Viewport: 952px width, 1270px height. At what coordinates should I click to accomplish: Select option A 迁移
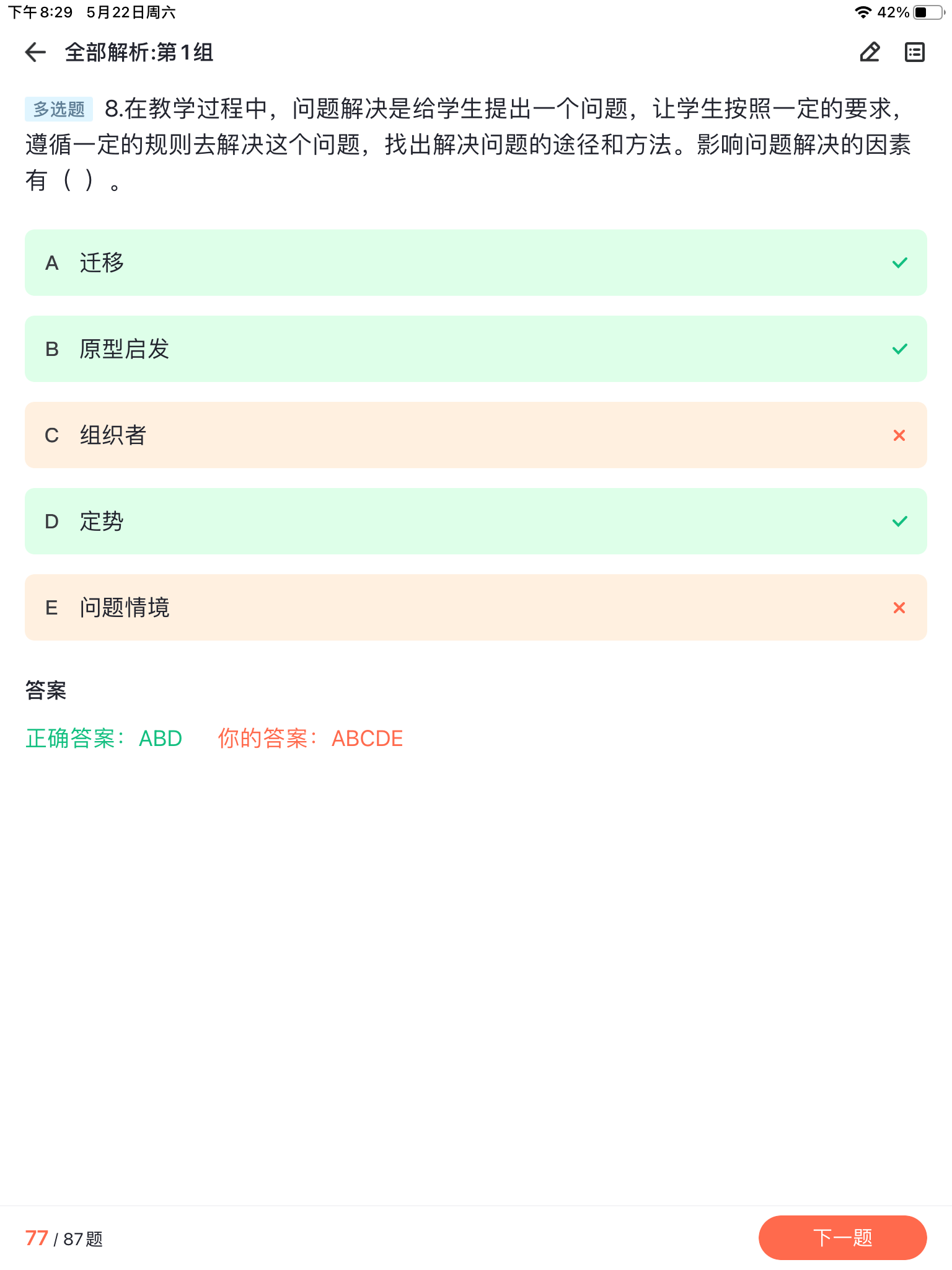tap(476, 263)
